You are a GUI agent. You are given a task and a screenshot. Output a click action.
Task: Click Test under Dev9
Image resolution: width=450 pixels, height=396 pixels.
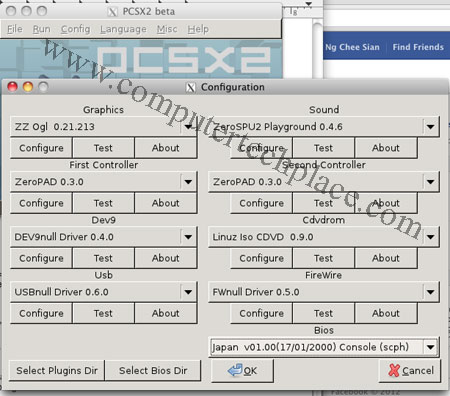click(103, 258)
